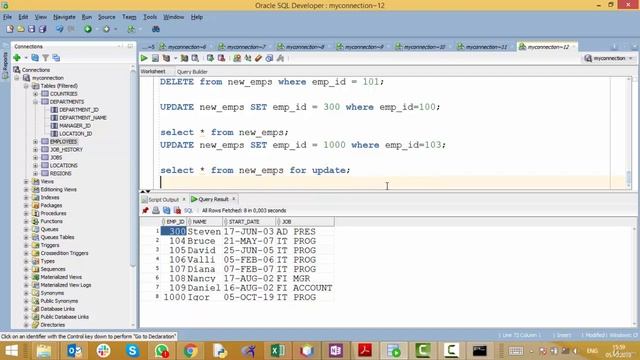Expand the Sequences tree node
Image resolution: width=640 pixels, height=360 pixels.
(26, 269)
